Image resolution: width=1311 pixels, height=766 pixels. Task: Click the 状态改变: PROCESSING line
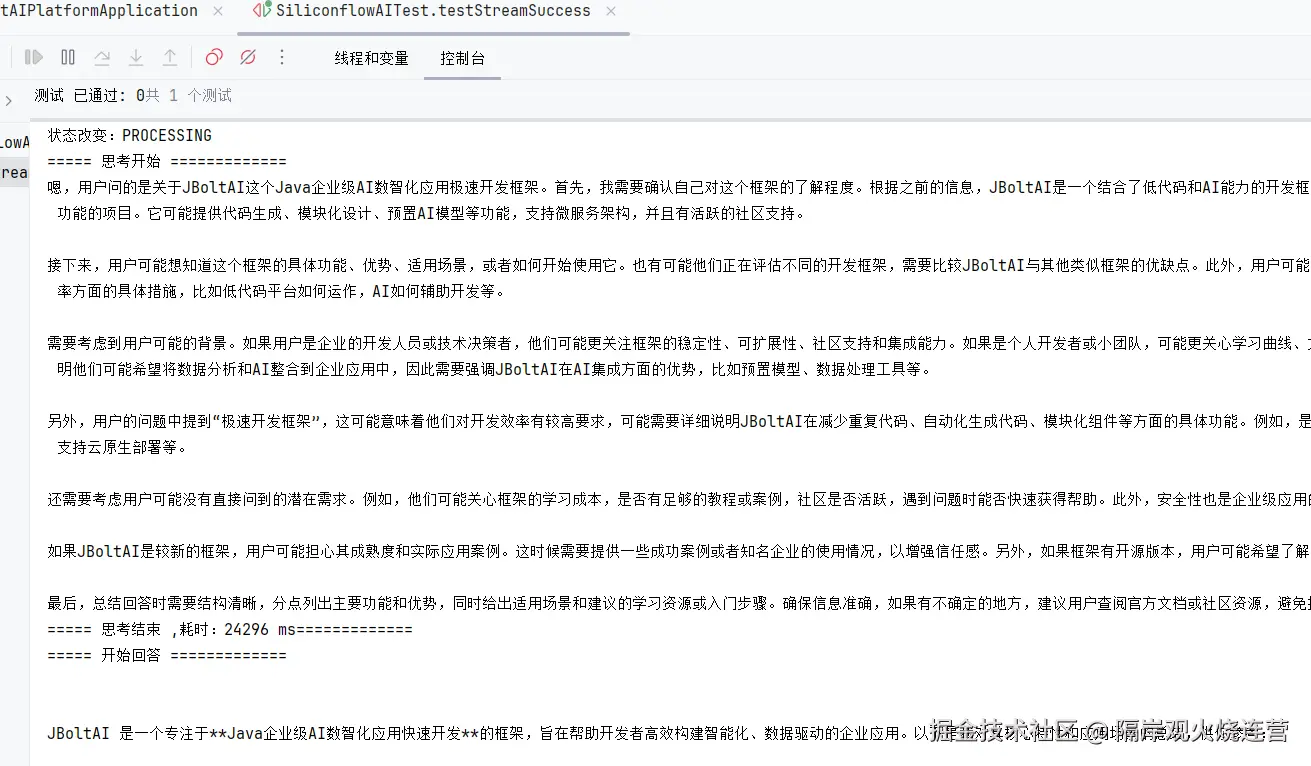[x=130, y=135]
